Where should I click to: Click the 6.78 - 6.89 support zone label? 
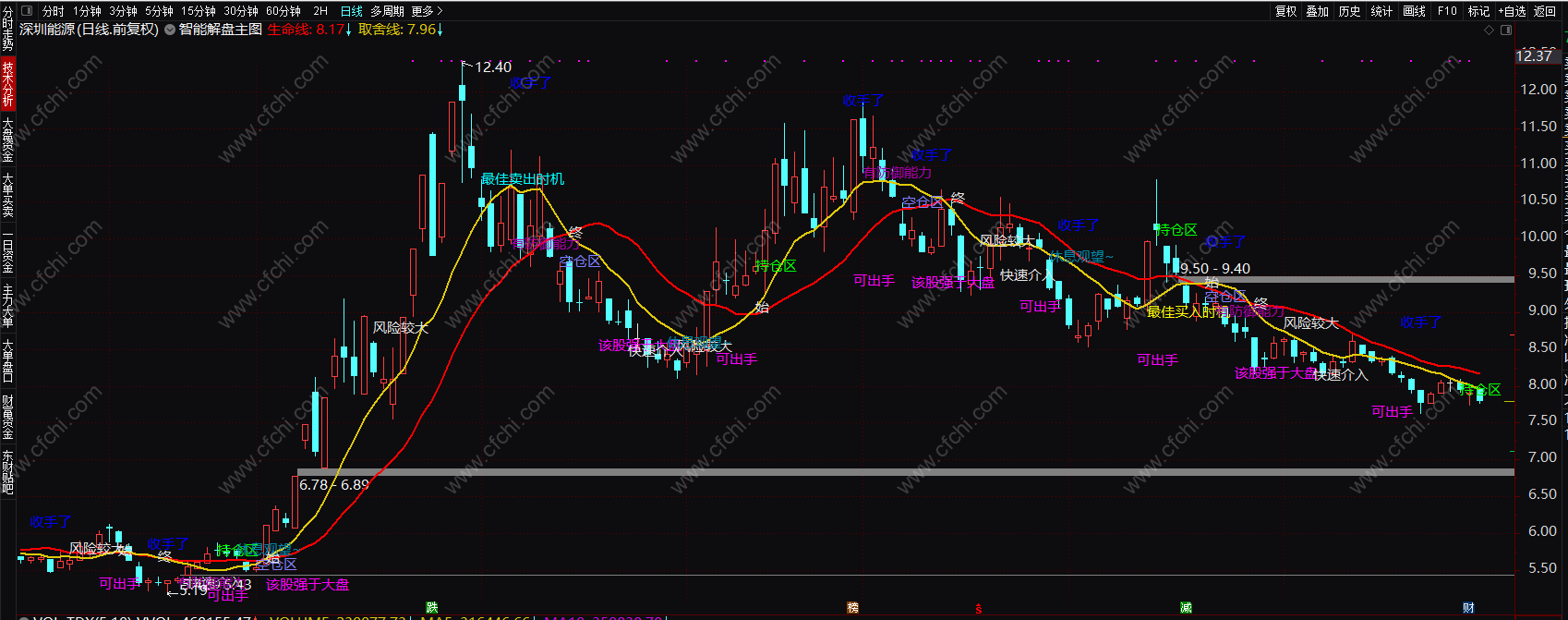pyautogui.click(x=333, y=484)
